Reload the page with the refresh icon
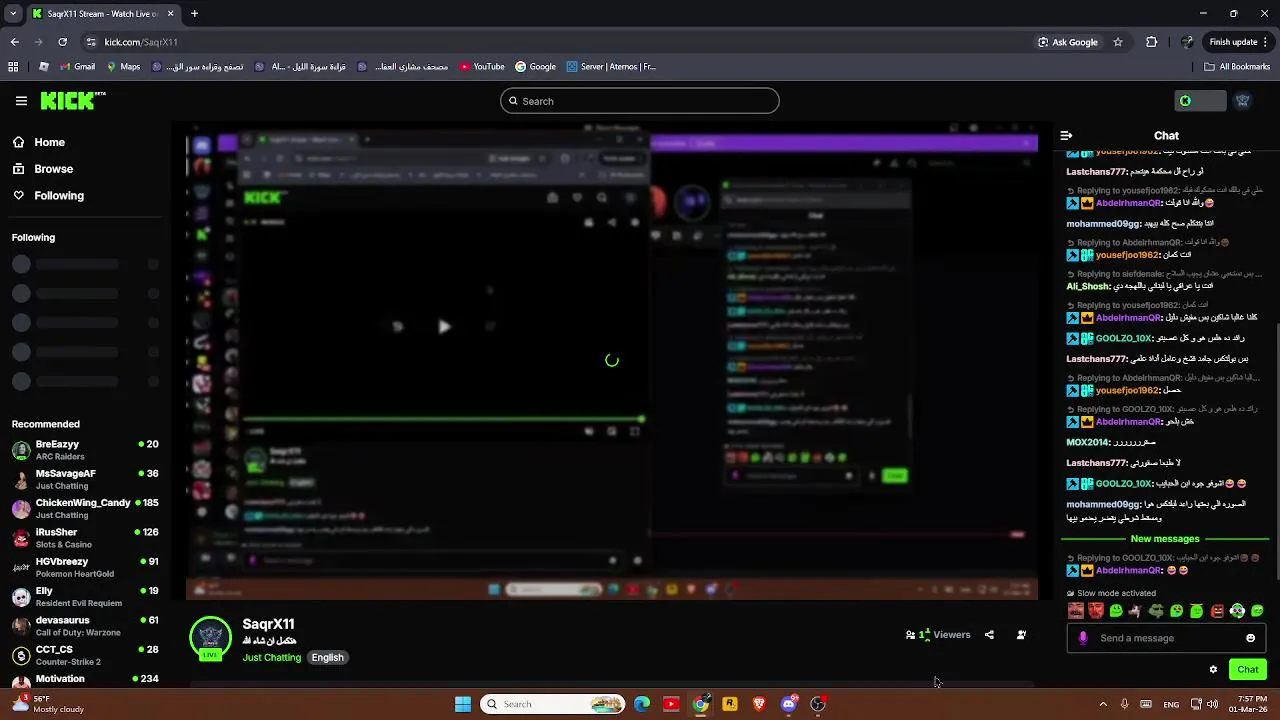The image size is (1280, 720). [62, 42]
